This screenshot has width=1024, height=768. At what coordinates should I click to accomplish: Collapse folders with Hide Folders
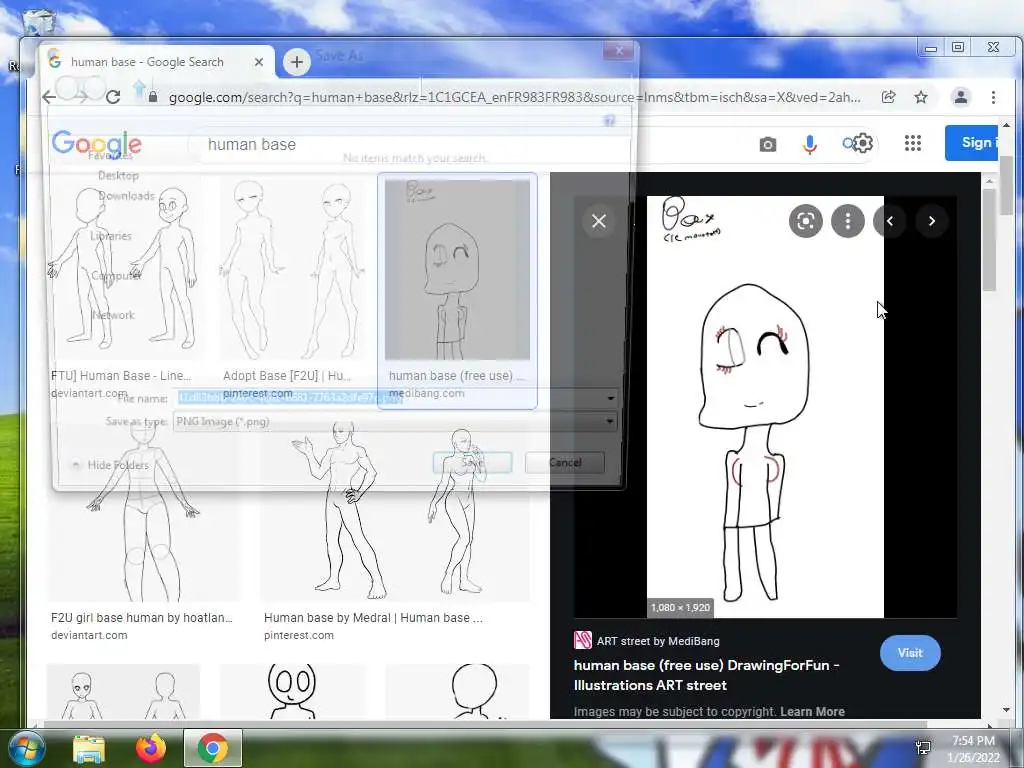pyautogui.click(x=111, y=465)
